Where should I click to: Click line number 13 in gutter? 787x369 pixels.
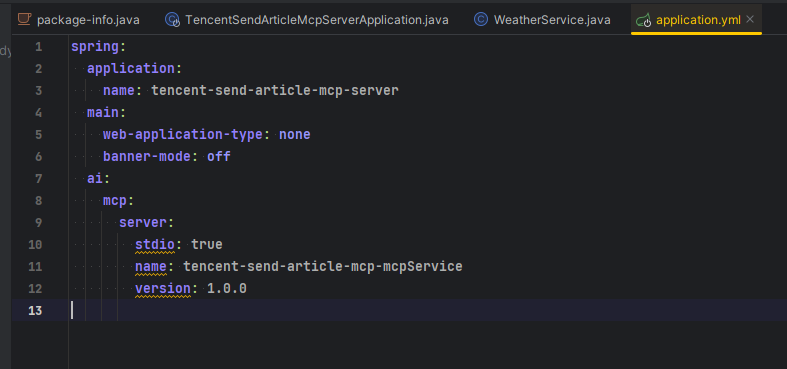point(35,311)
